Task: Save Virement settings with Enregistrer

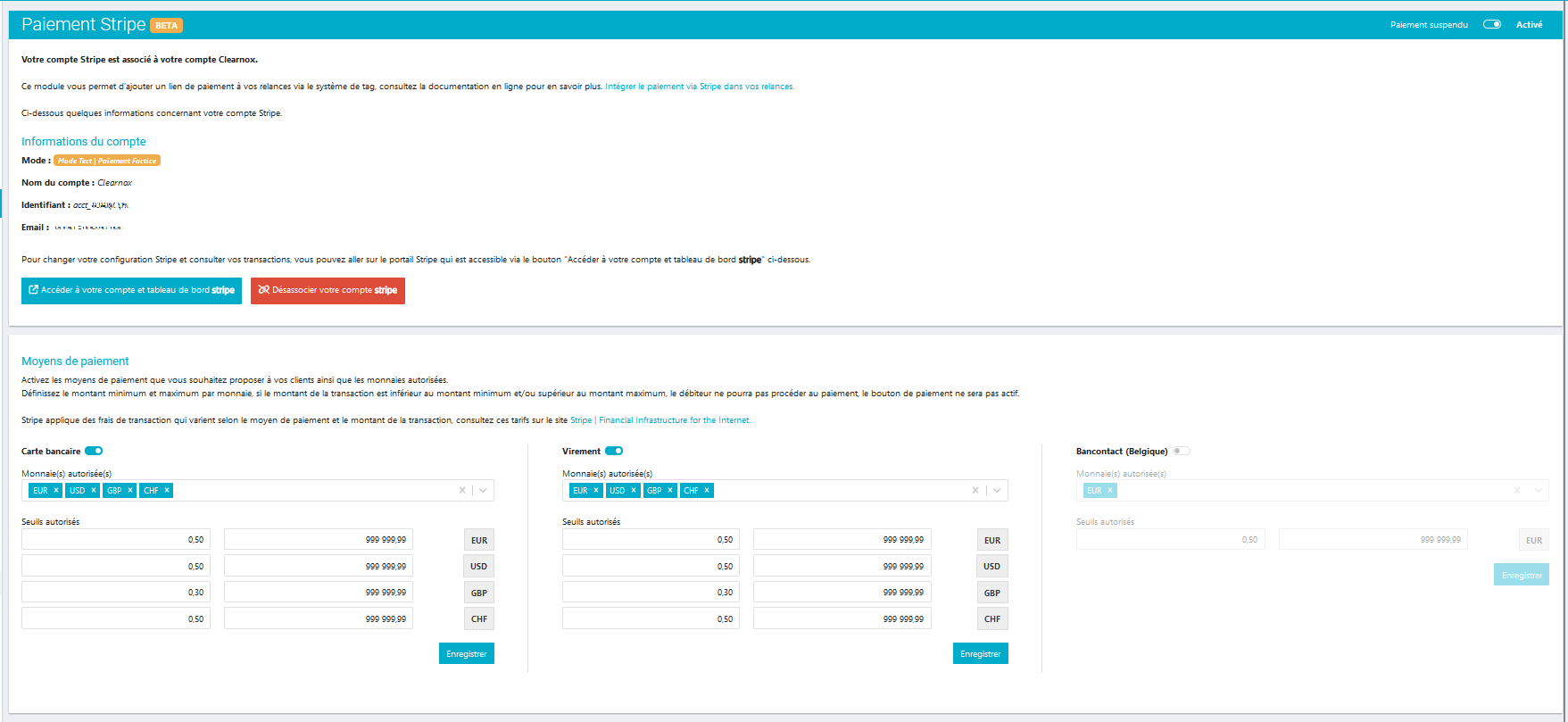Action: click(x=981, y=654)
